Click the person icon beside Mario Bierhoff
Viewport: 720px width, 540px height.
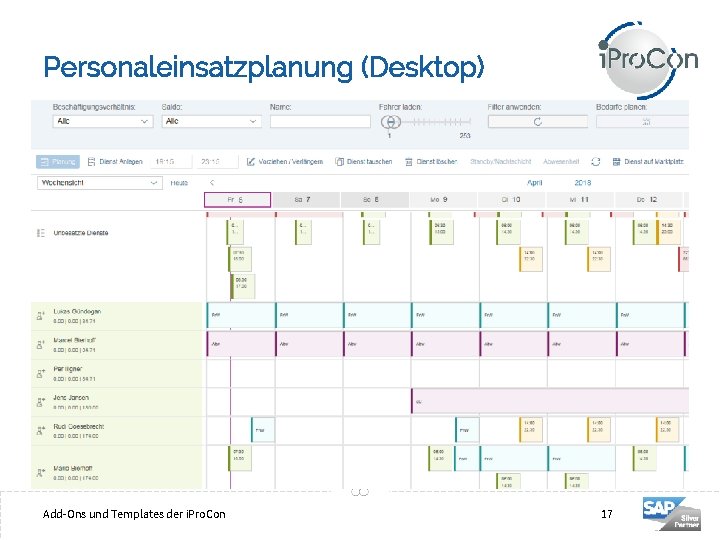40,472
